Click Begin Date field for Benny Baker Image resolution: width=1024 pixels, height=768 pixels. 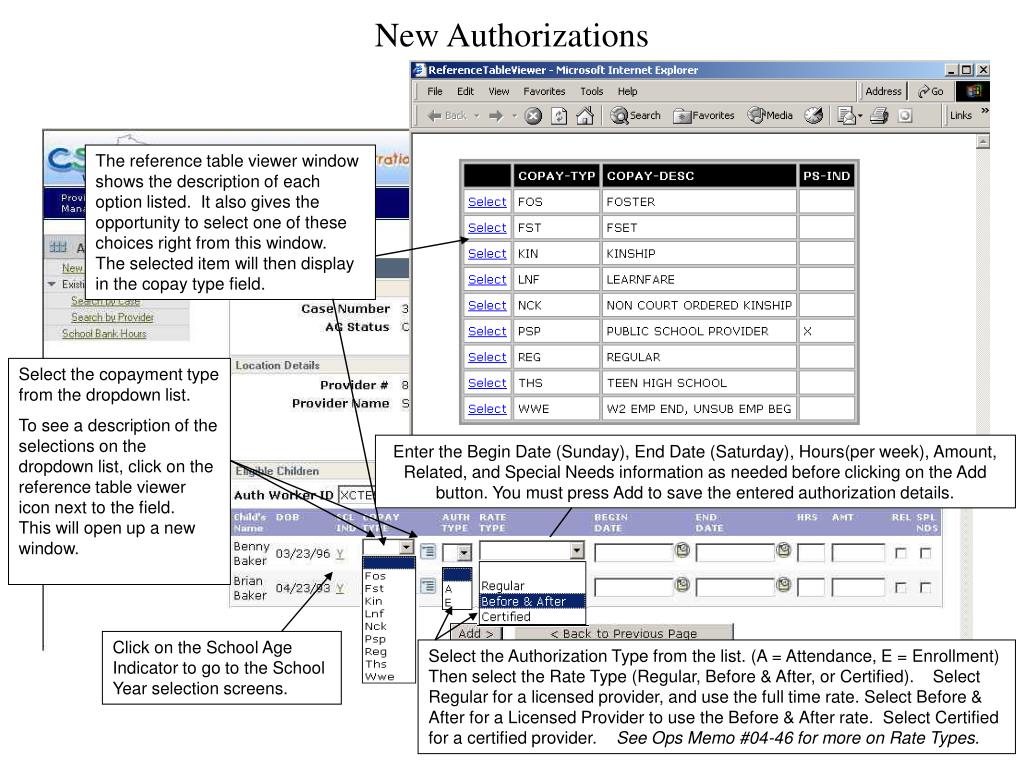633,553
